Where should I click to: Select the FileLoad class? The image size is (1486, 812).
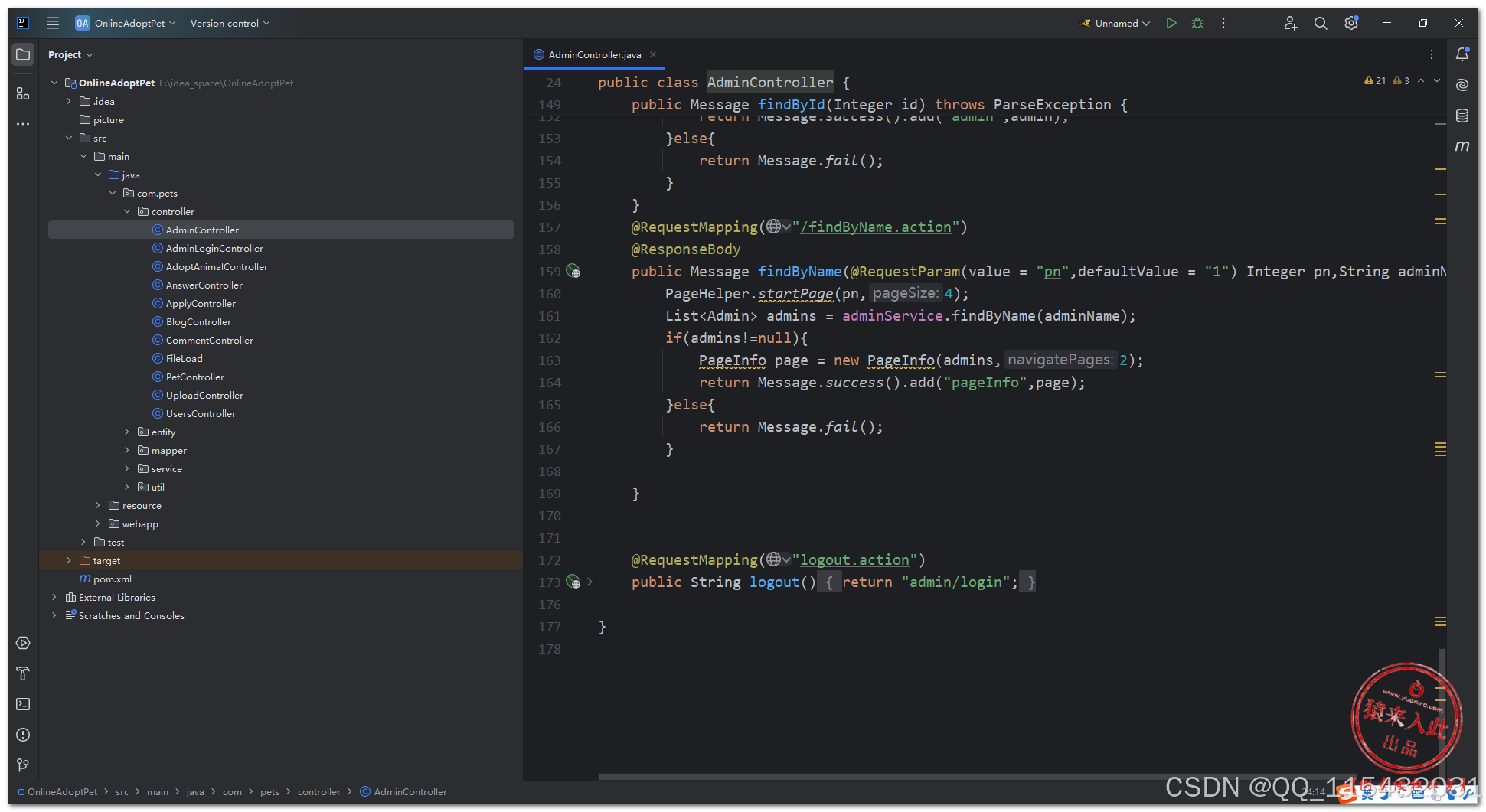coord(184,358)
